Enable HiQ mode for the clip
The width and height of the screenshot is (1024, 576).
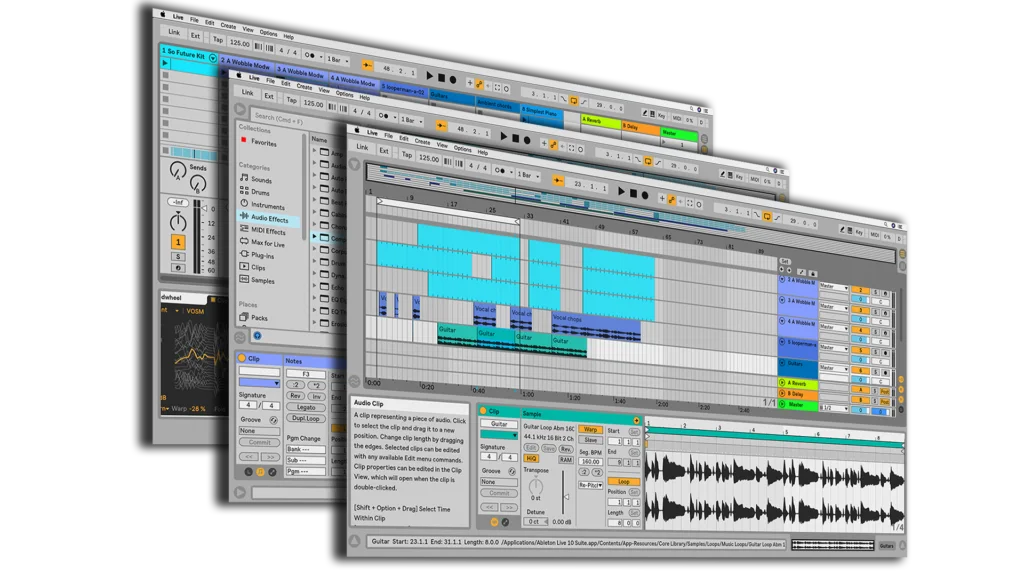tap(532, 458)
